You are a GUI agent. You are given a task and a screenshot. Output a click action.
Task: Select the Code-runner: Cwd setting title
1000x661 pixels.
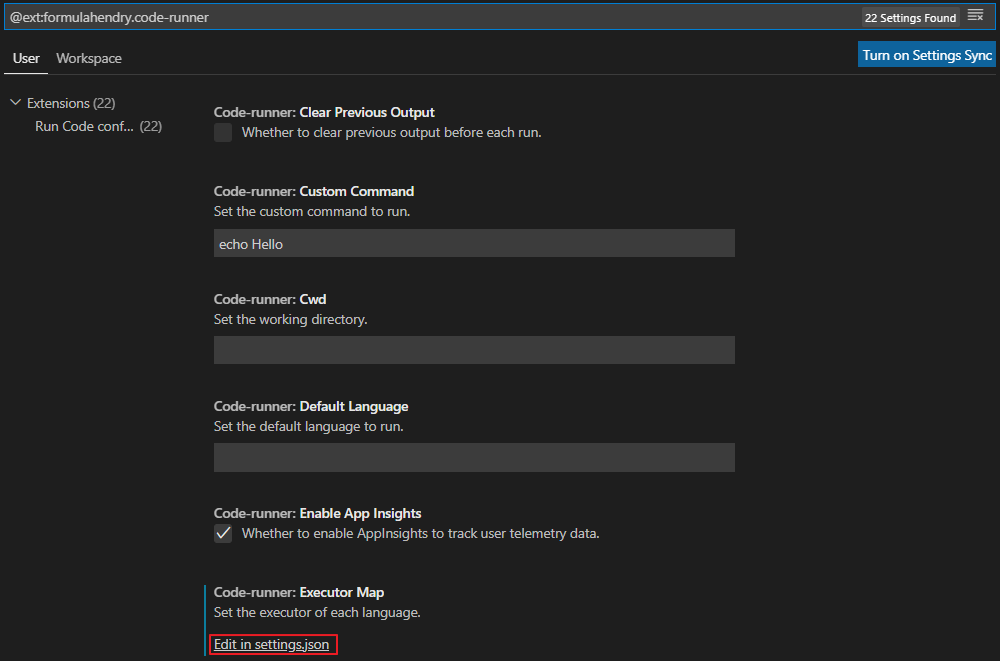click(270, 299)
